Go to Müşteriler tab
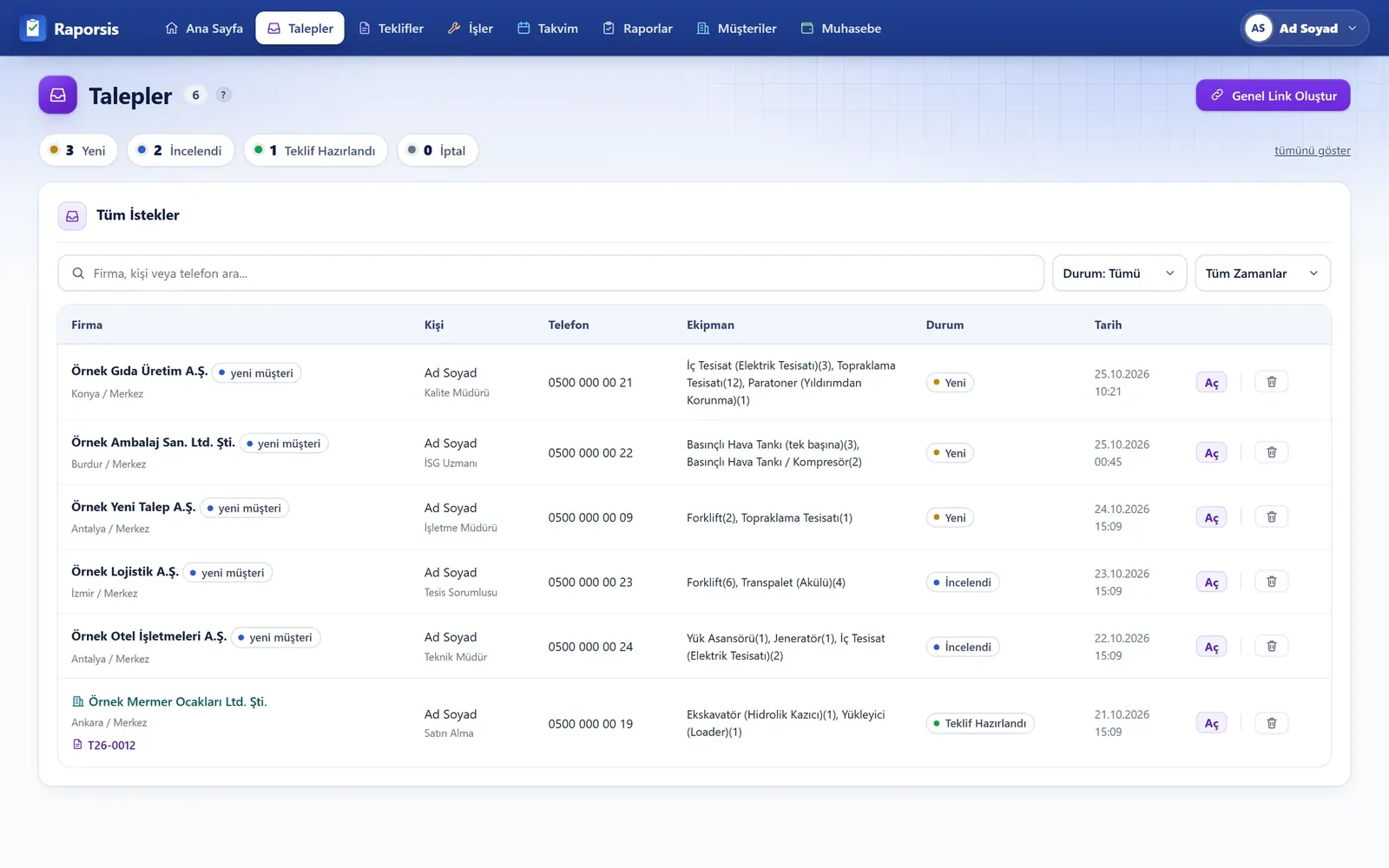This screenshot has height=868, width=1389. click(x=737, y=29)
